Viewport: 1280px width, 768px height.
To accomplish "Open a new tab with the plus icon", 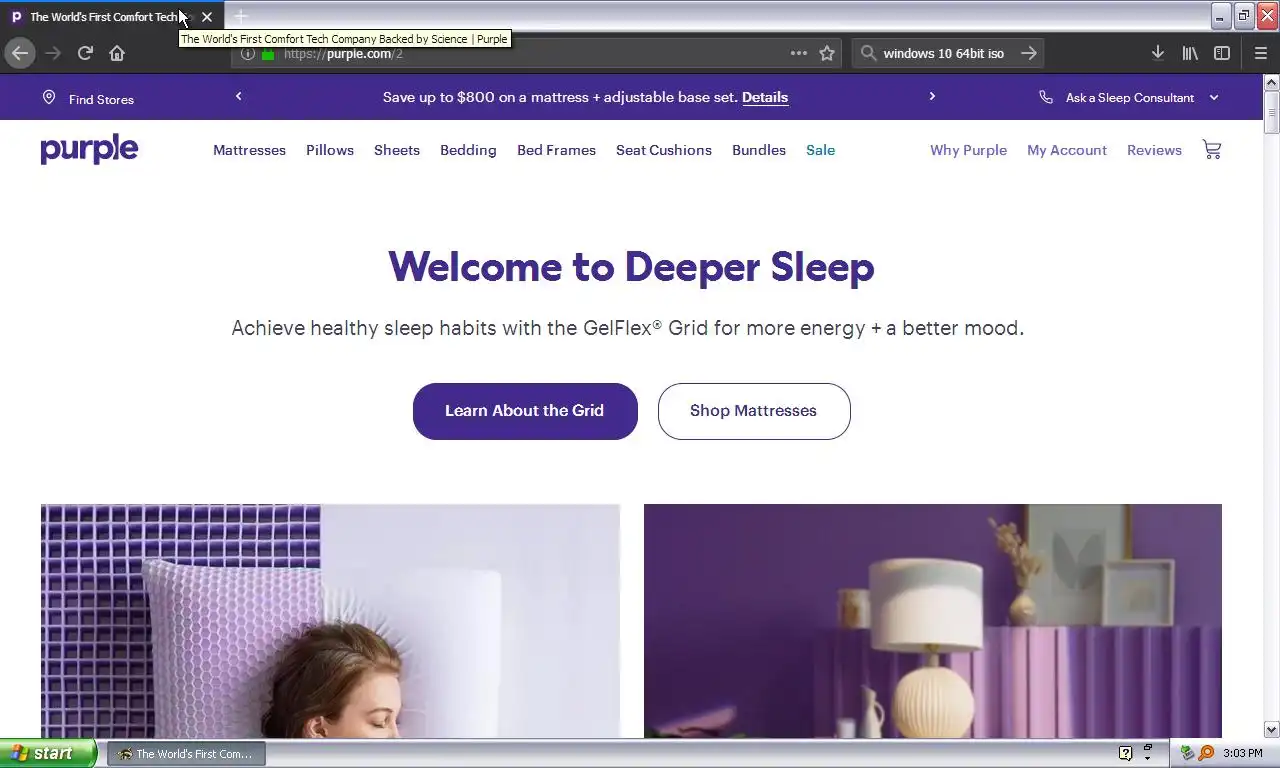I will tap(240, 16).
